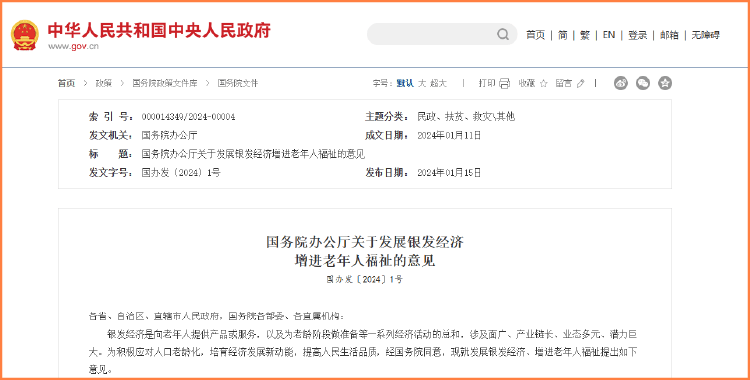
Task: Set font size to 超大
Action: [x=438, y=83]
